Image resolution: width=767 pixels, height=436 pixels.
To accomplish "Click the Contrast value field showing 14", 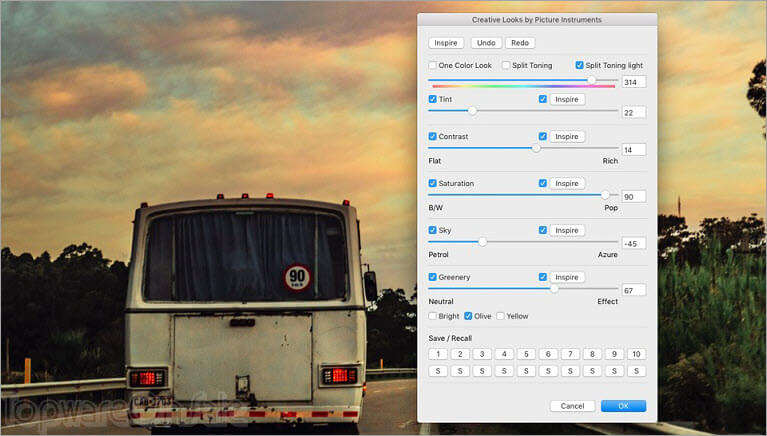I will pos(634,150).
